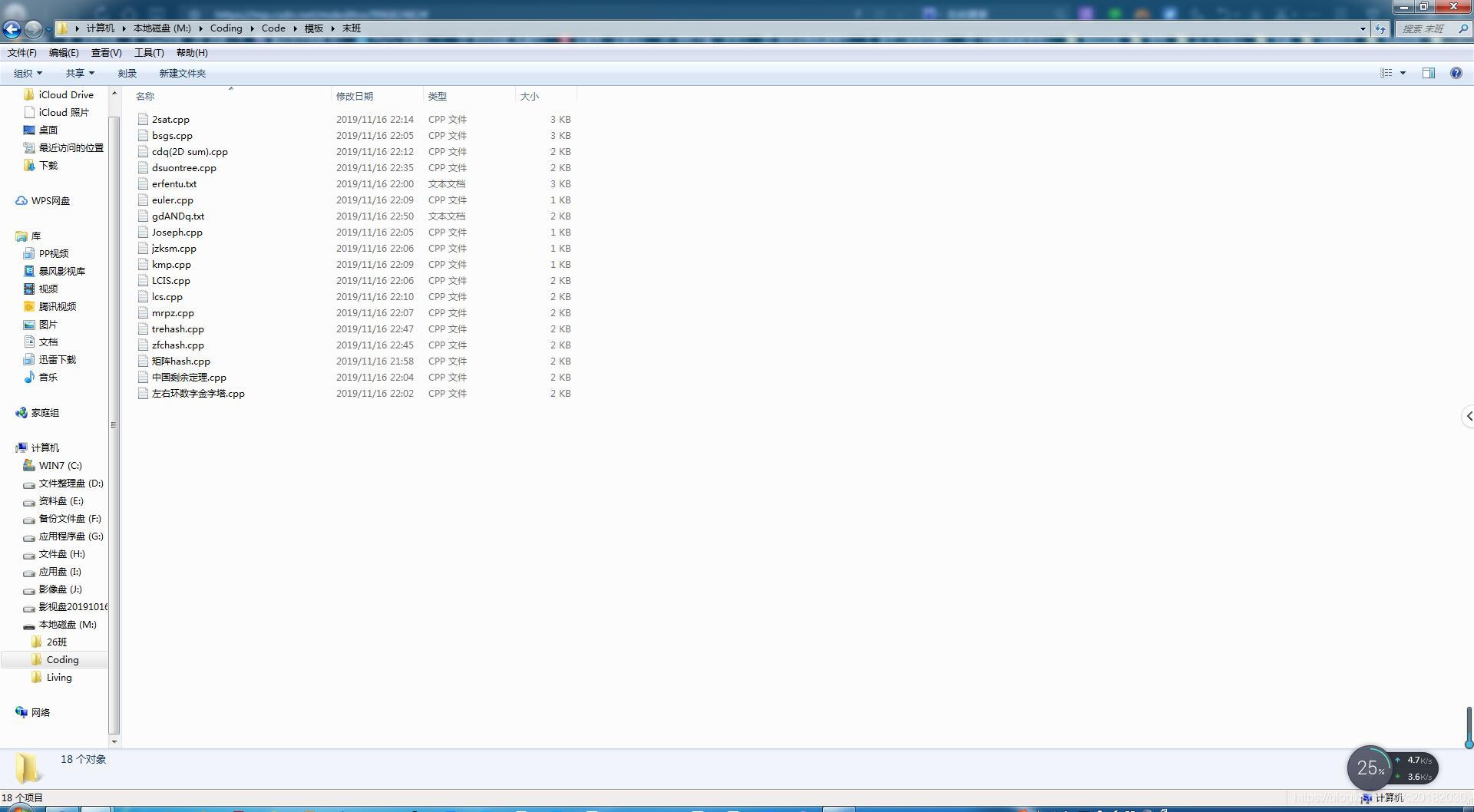Screen dimensions: 1474x812
Task: Open the 组织 dropdown menu
Action: [x=28, y=73]
